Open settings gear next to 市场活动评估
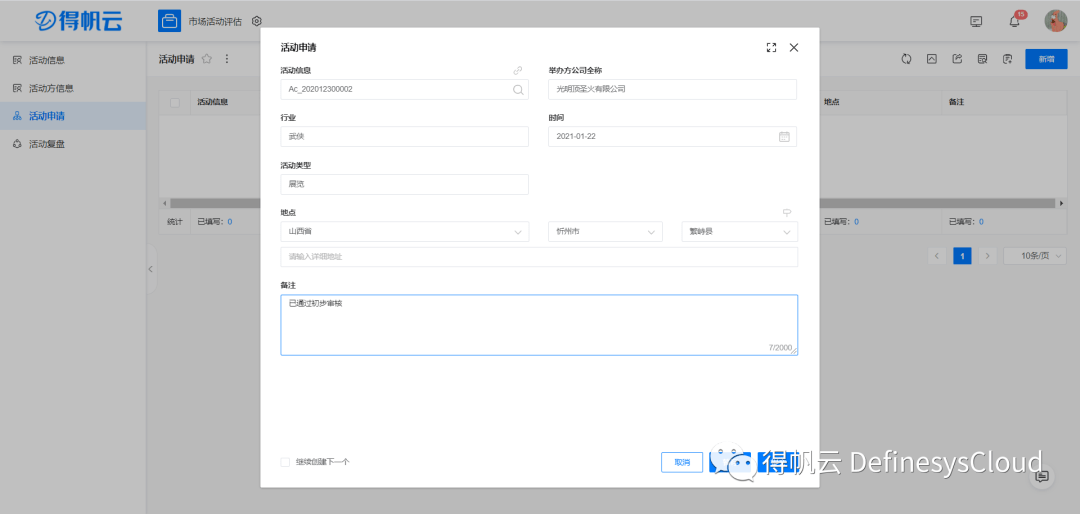The height and width of the screenshot is (514, 1080). (257, 21)
